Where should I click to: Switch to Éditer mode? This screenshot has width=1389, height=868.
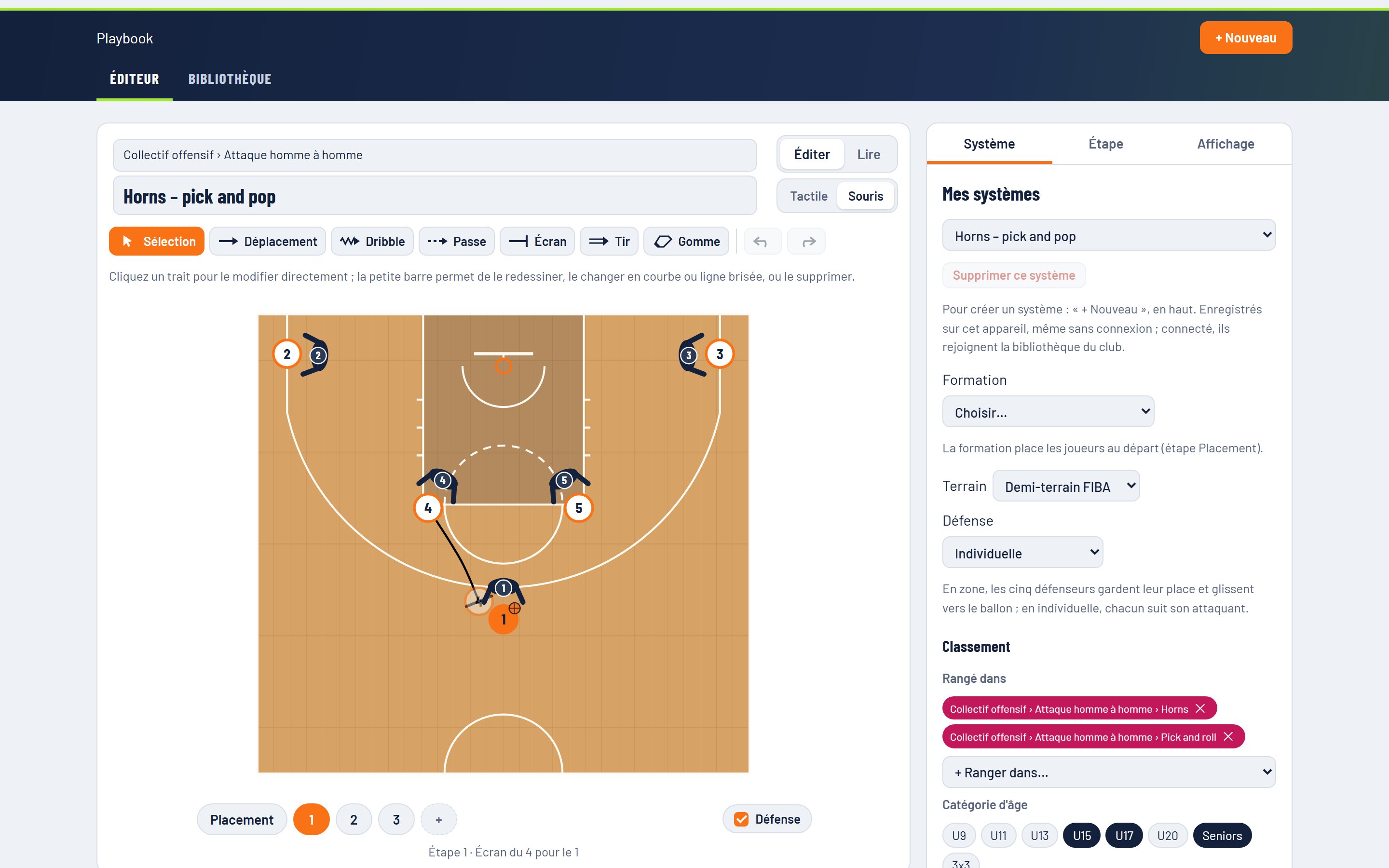point(812,154)
